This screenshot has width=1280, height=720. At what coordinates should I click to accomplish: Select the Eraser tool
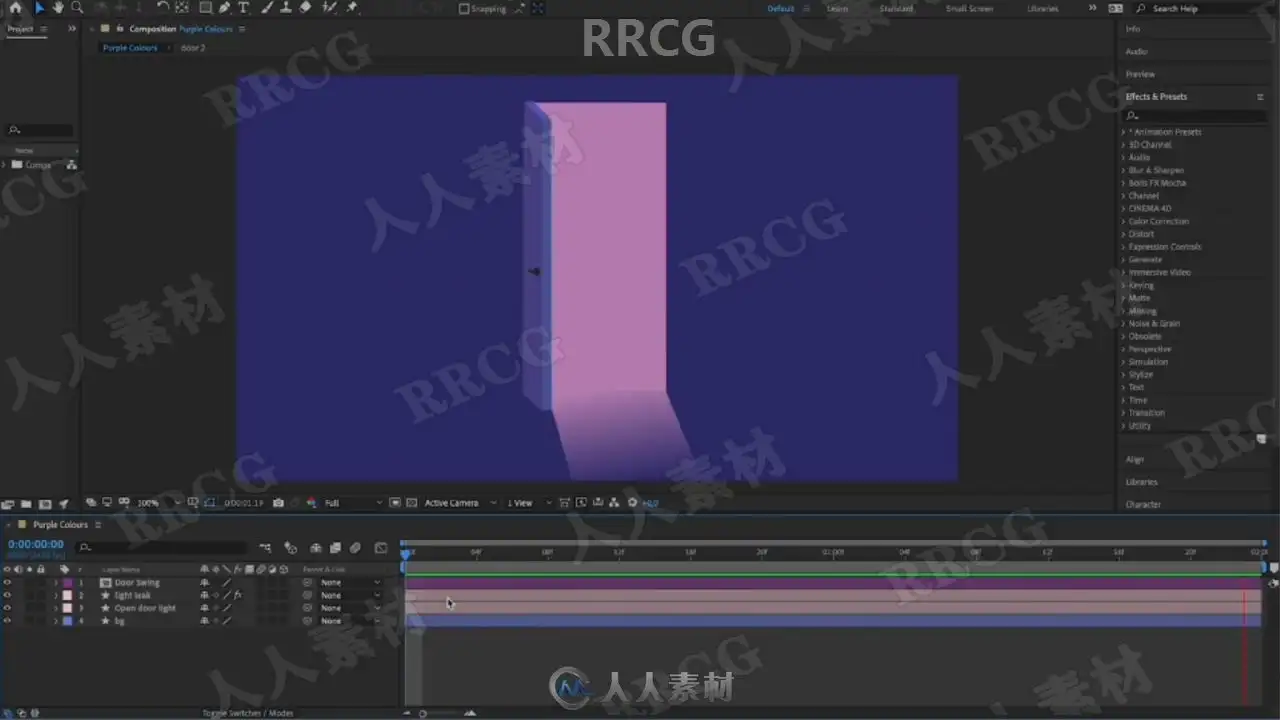click(305, 8)
